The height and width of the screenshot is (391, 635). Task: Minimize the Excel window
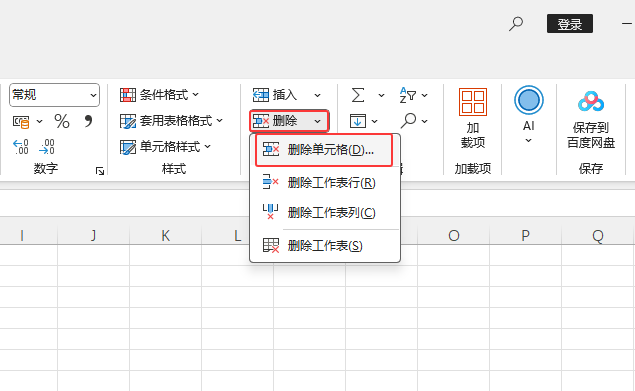point(627,24)
